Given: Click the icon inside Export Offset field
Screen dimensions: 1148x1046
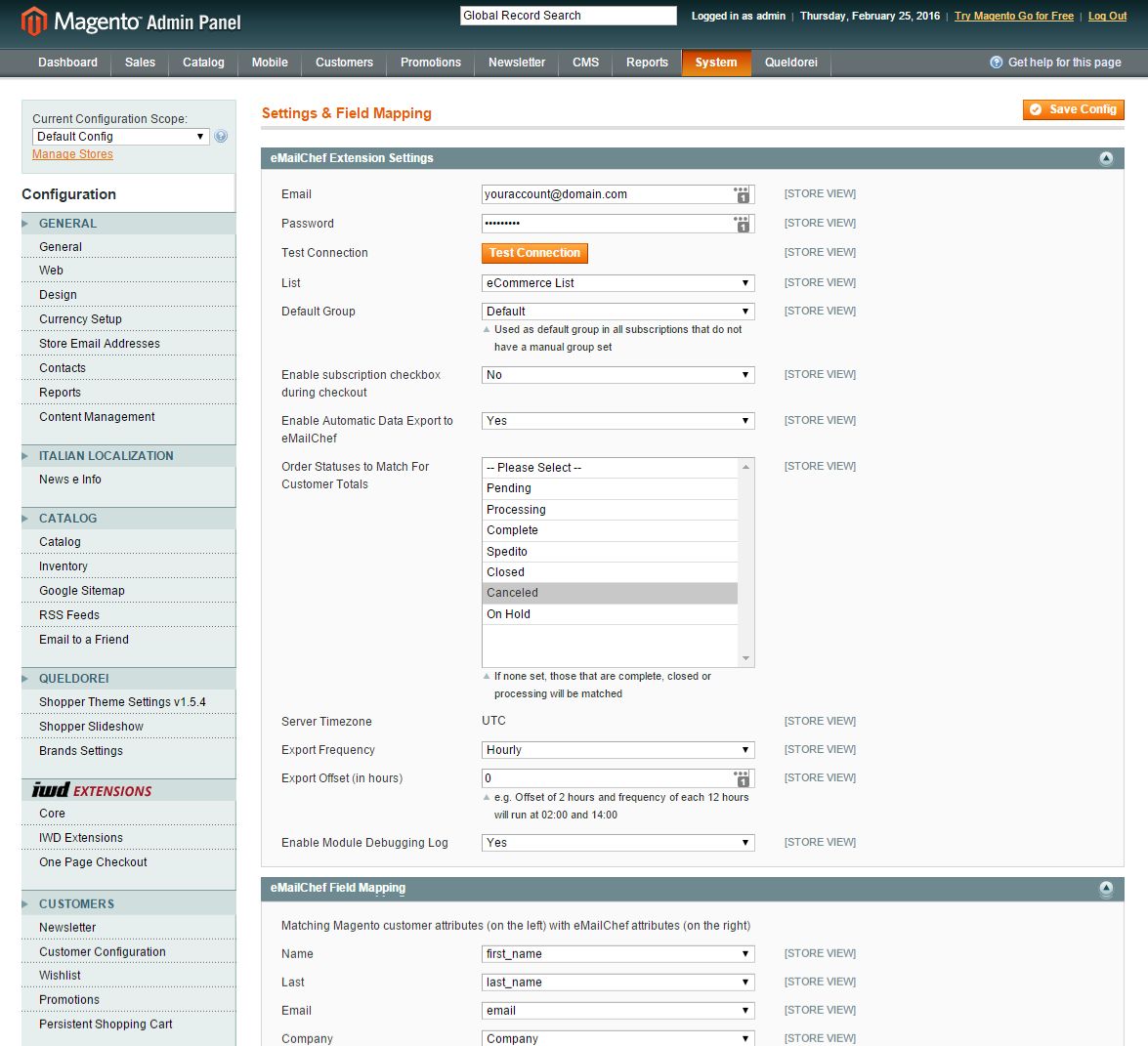Looking at the screenshot, I should pos(742,778).
